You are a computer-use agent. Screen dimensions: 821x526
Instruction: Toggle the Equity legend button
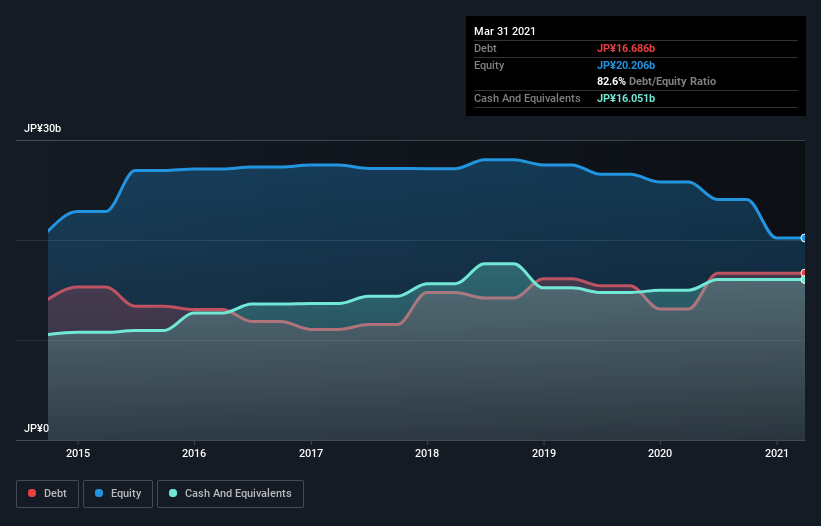pyautogui.click(x=118, y=494)
